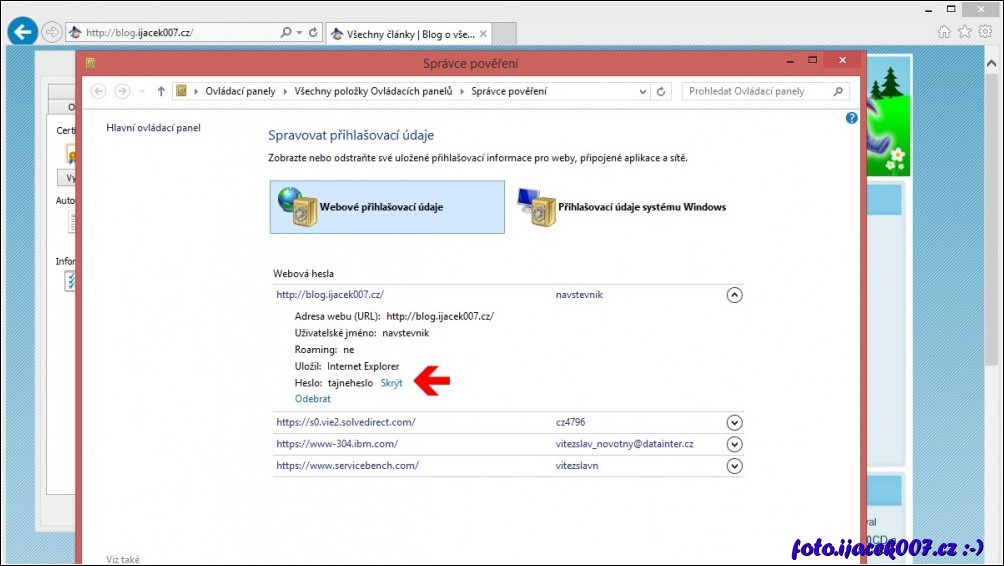This screenshot has height=566, width=1004.
Task: Open help with the blue question icon
Action: (x=851, y=118)
